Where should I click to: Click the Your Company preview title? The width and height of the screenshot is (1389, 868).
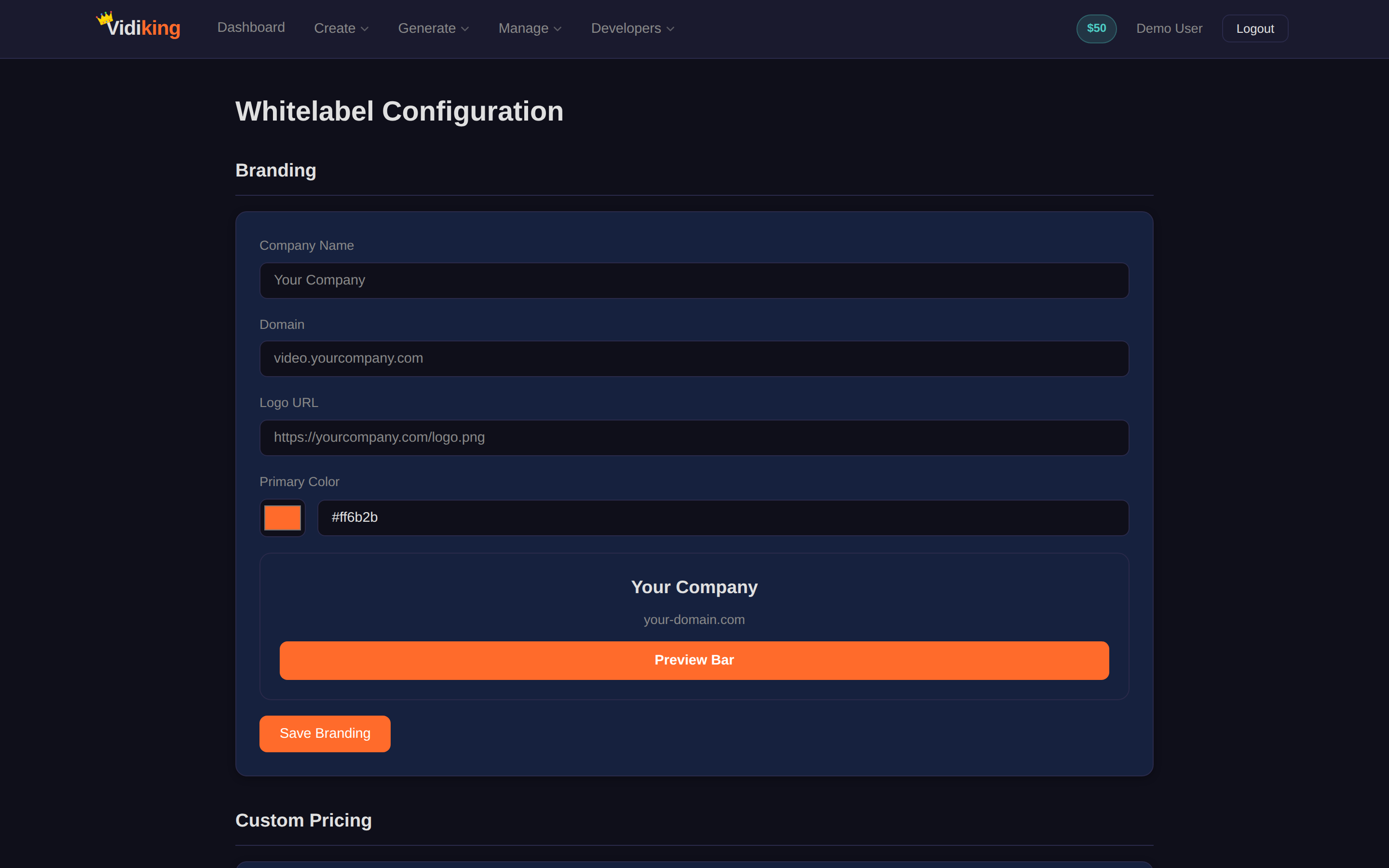coord(694,587)
